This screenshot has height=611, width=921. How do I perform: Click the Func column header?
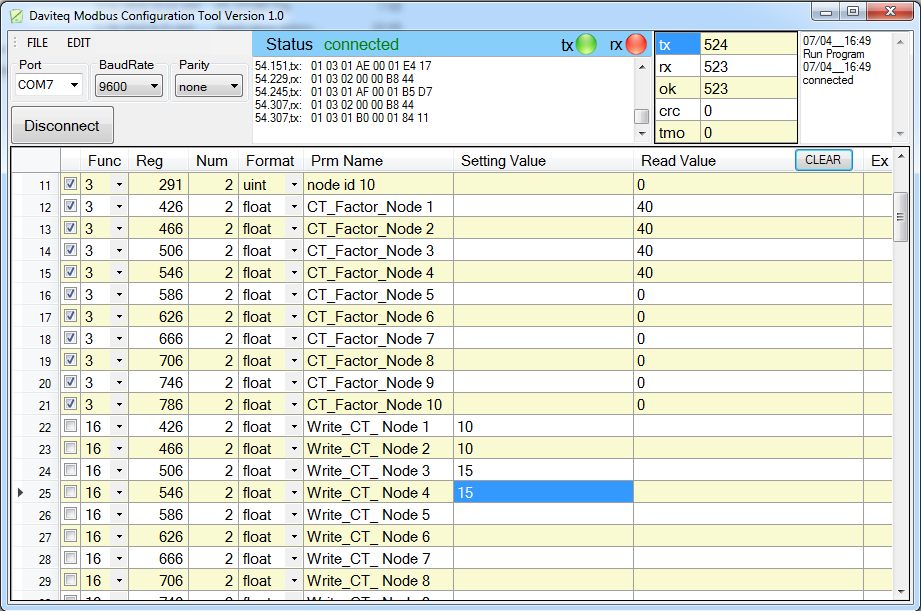pos(105,160)
